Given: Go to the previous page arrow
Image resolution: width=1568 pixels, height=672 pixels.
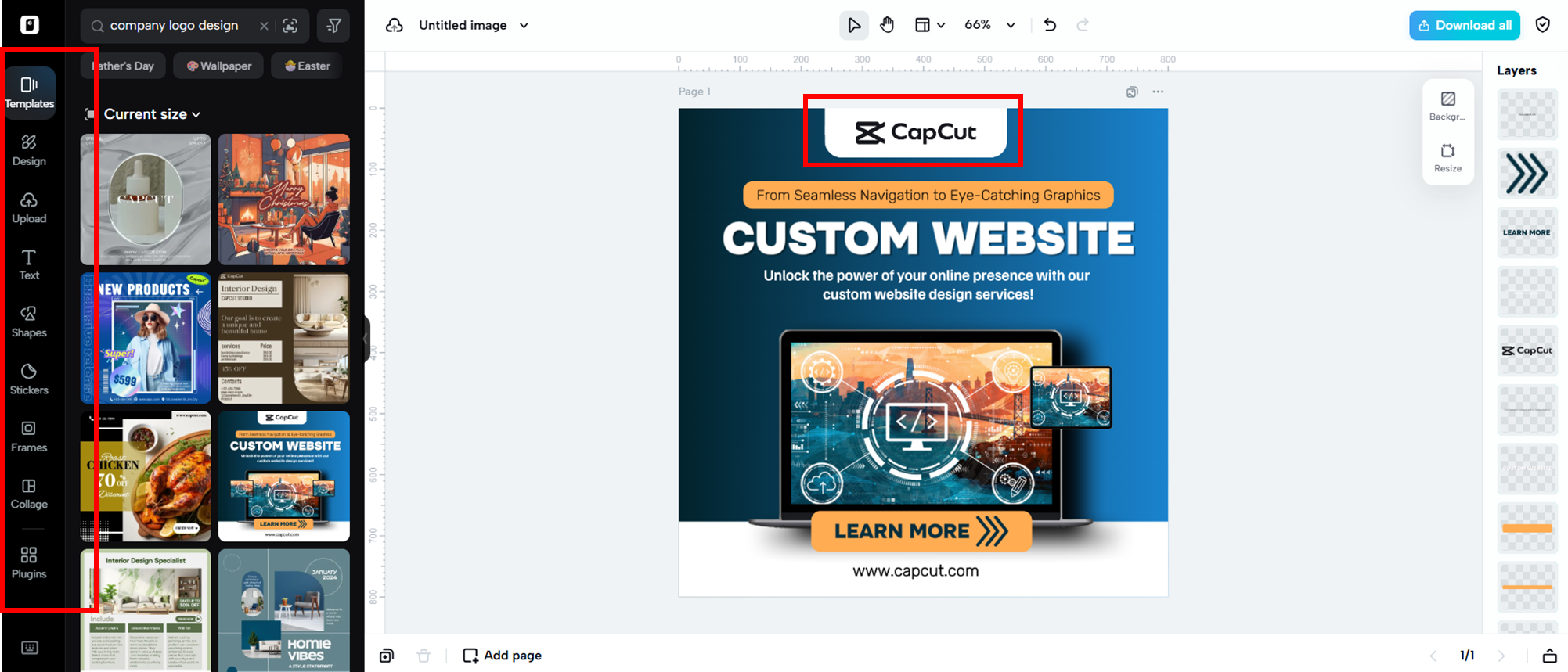Looking at the screenshot, I should 1433,656.
